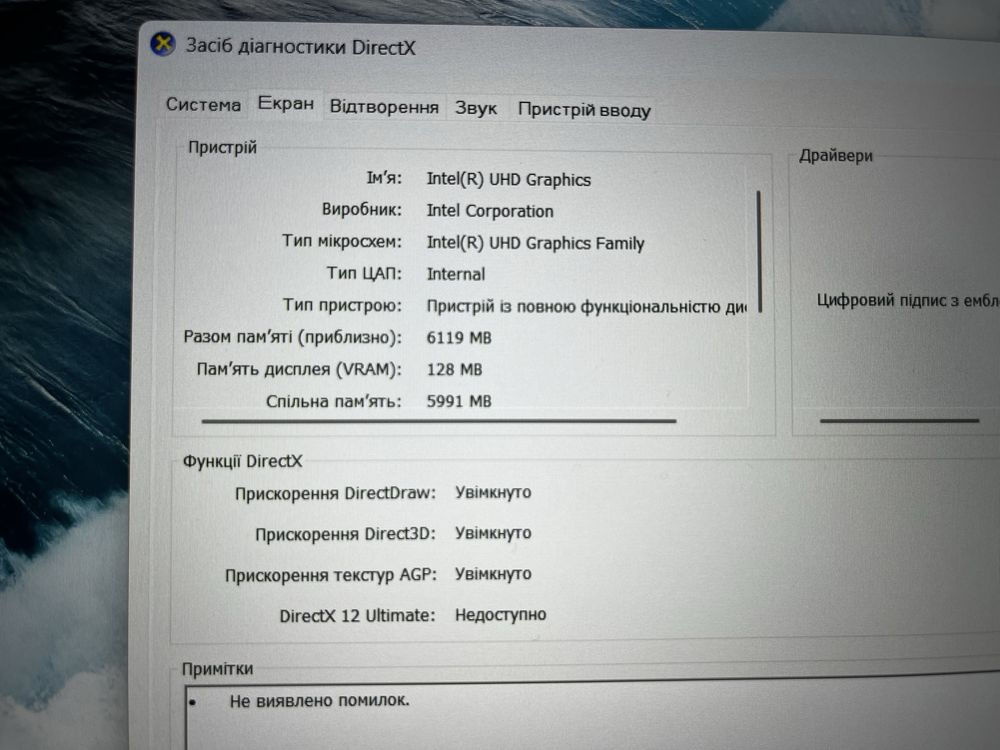Viewport: 1000px width, 750px height.
Task: Click the Функції DirectX group heading
Action: click(242, 461)
